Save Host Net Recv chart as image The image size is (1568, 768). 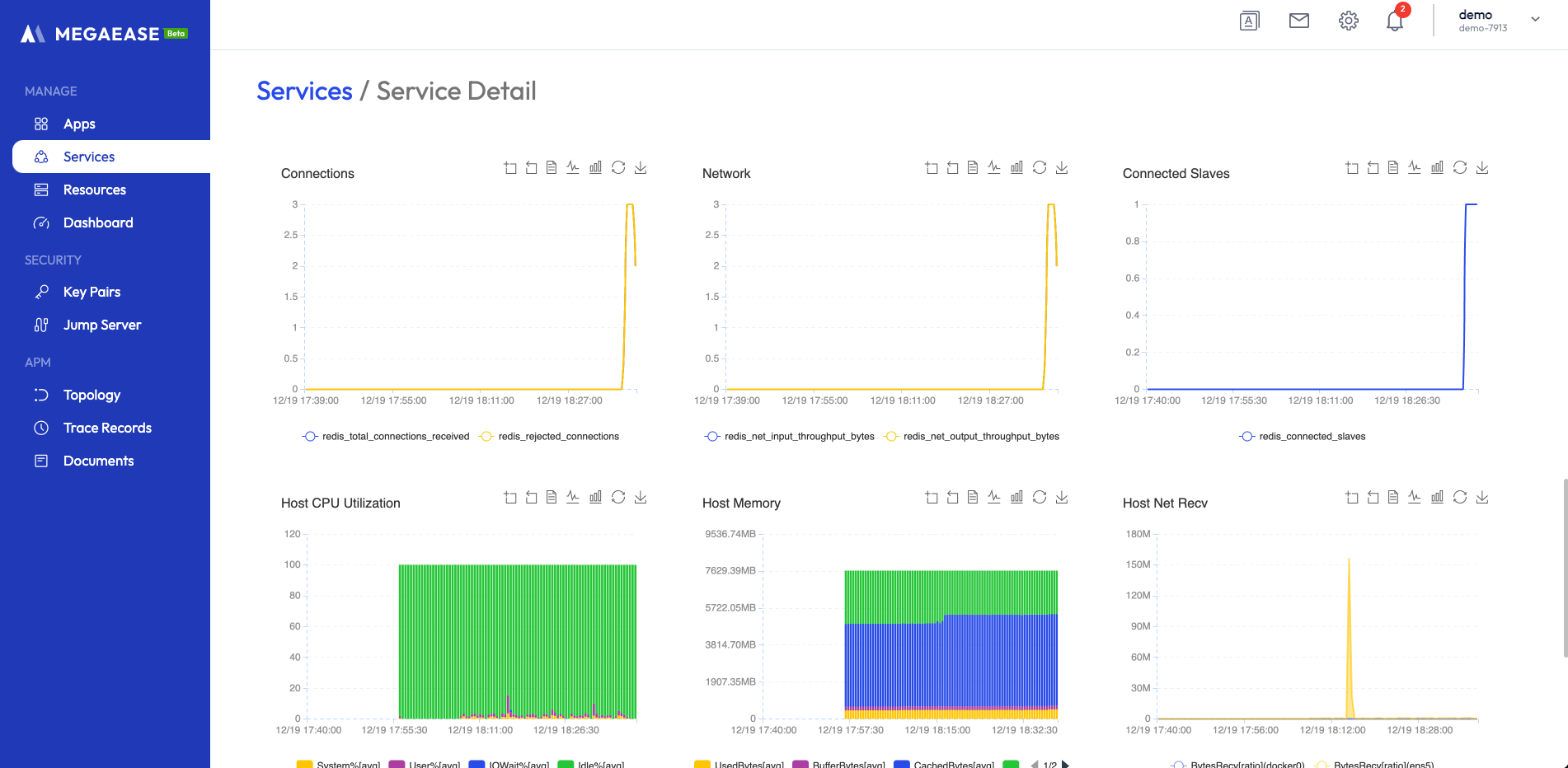tap(1482, 497)
